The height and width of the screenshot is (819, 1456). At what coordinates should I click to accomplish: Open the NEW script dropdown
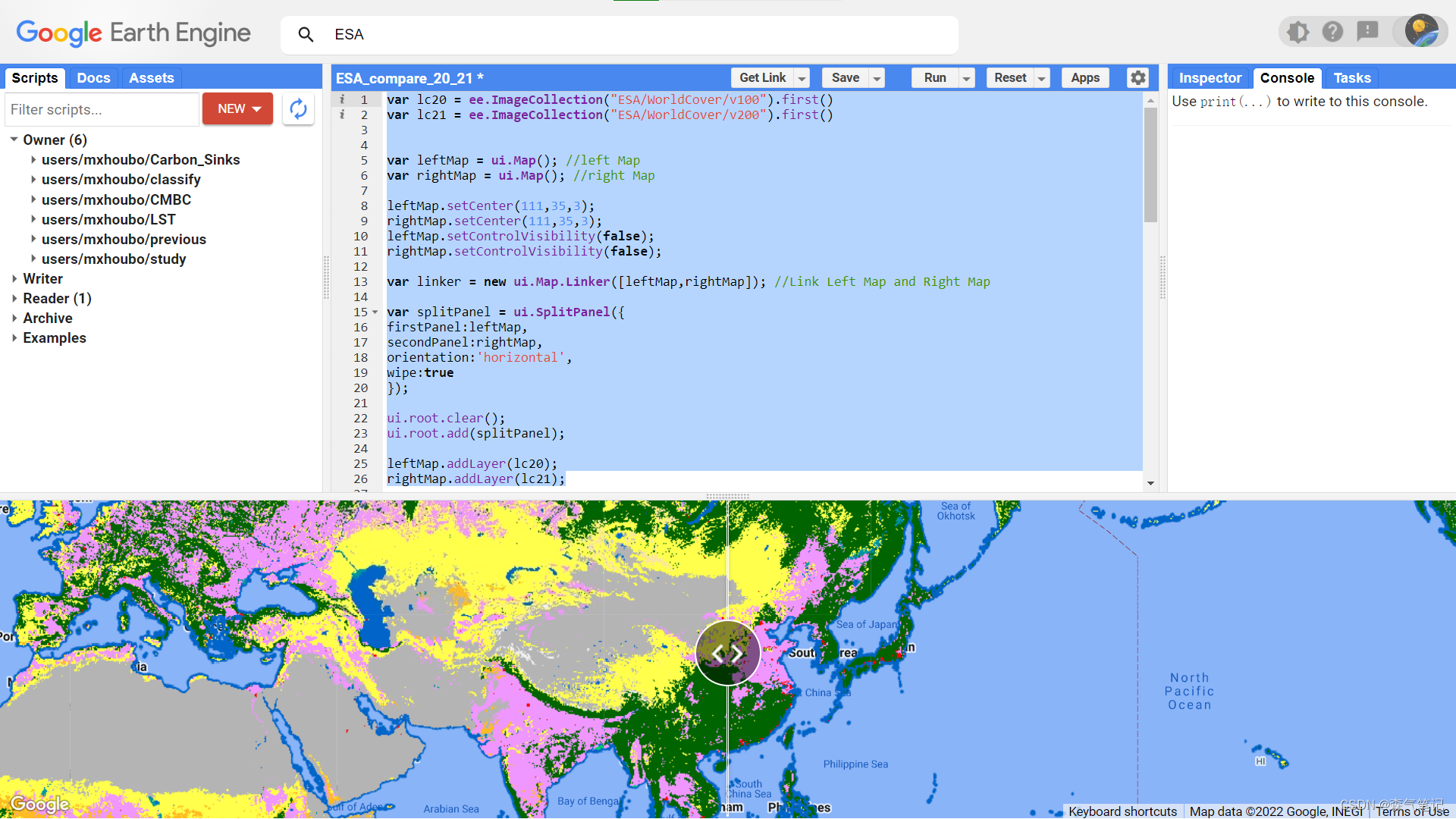click(x=238, y=109)
